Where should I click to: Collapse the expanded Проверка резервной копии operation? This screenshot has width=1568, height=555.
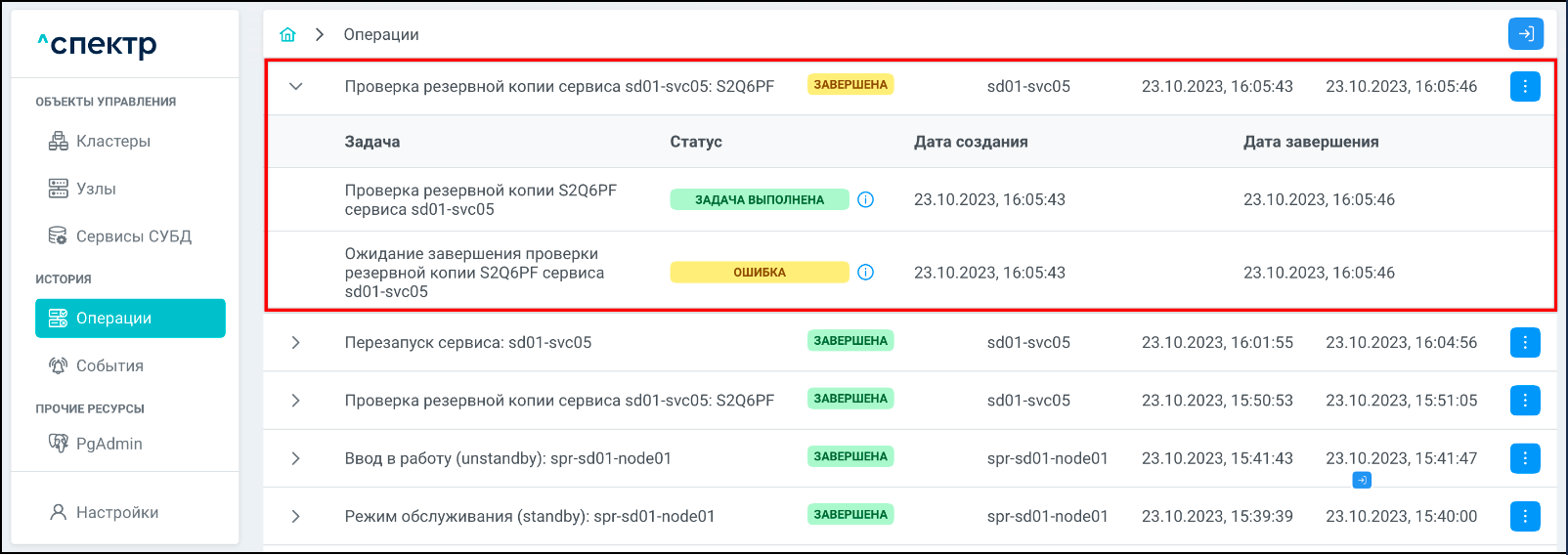click(x=296, y=87)
